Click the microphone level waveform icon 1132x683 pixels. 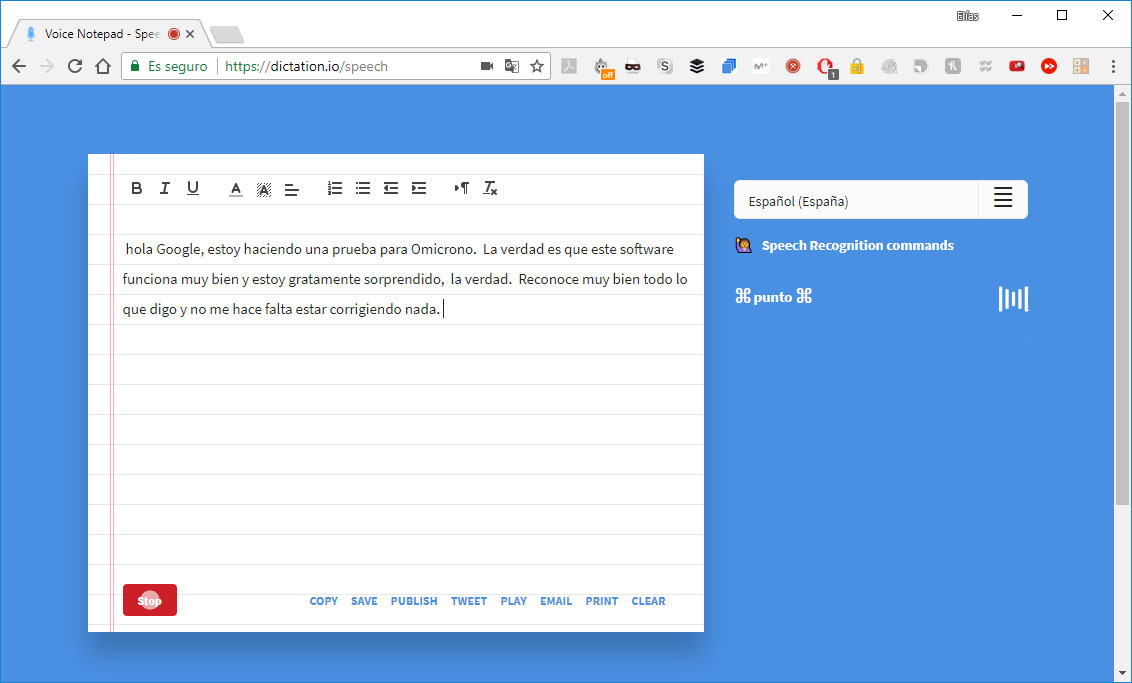pyautogui.click(x=1013, y=297)
